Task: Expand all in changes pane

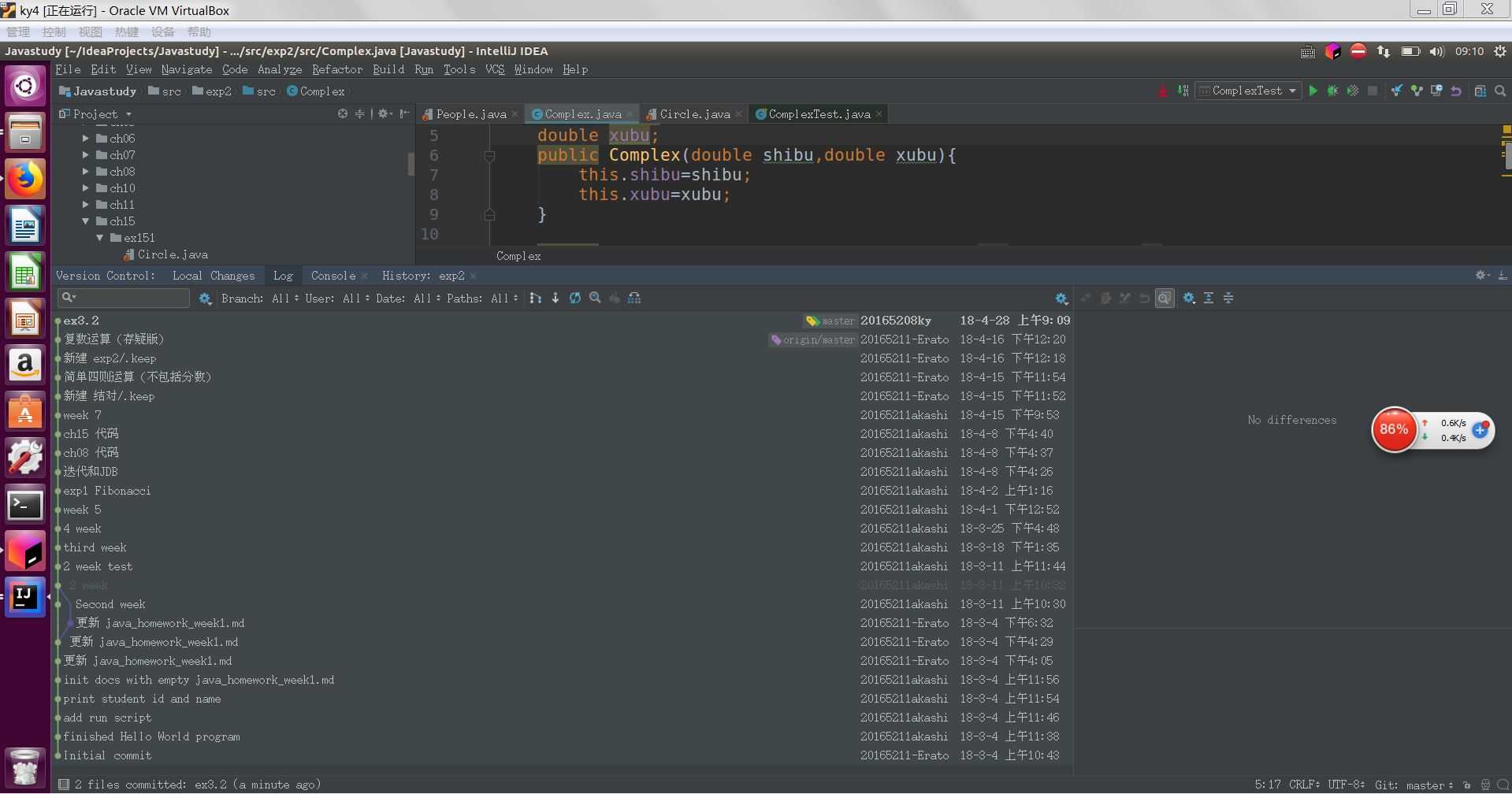Action: (x=1209, y=298)
